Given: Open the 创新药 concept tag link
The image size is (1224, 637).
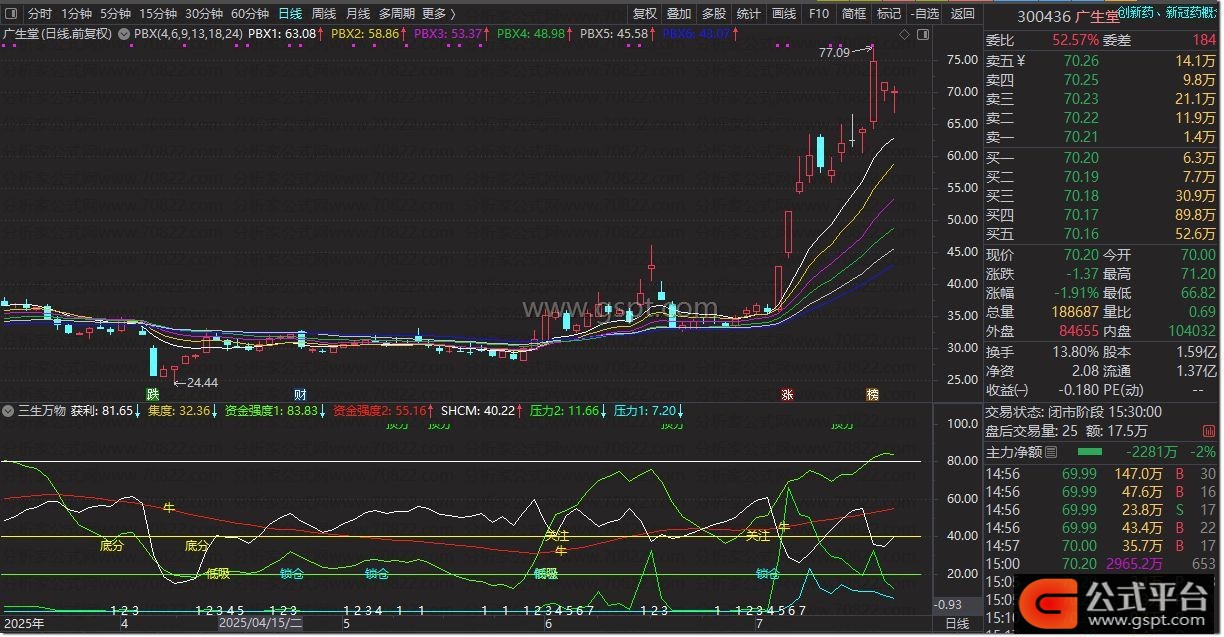Looking at the screenshot, I should [1137, 14].
